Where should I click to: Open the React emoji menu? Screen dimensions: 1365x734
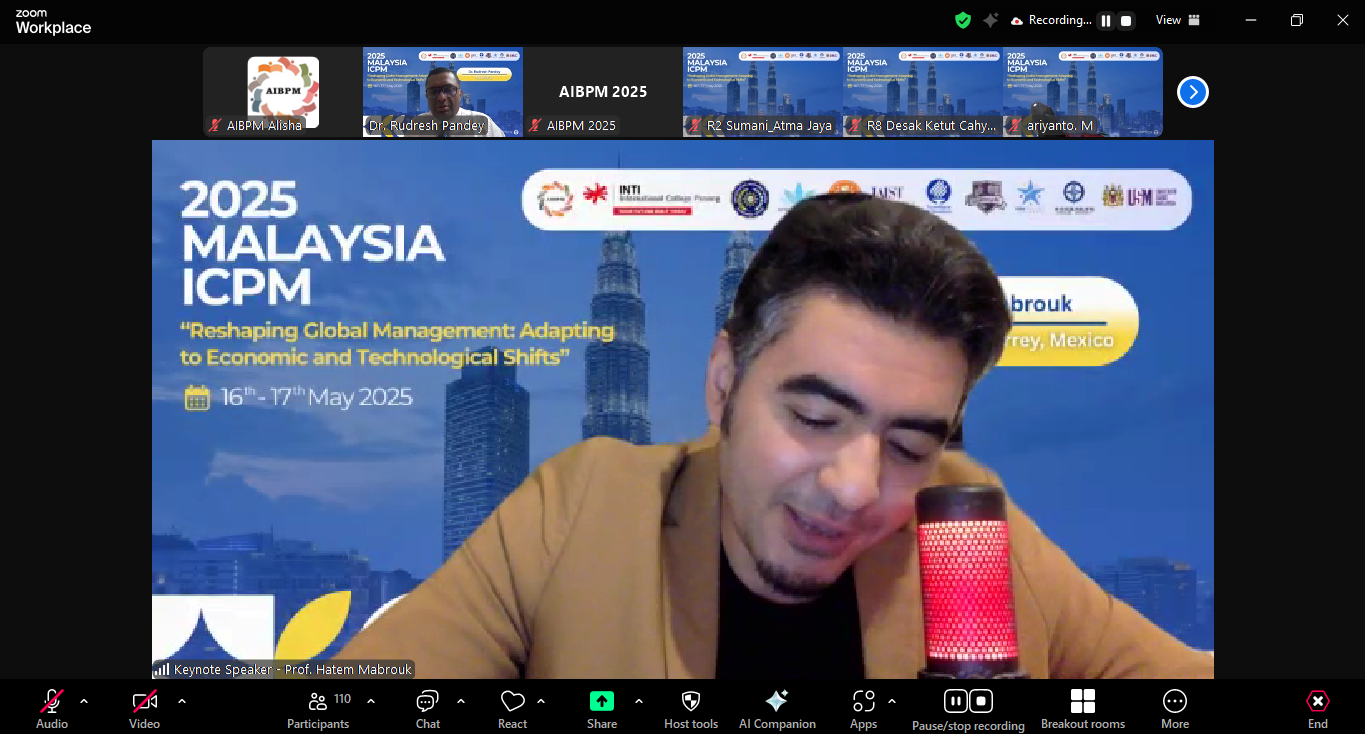coord(513,708)
